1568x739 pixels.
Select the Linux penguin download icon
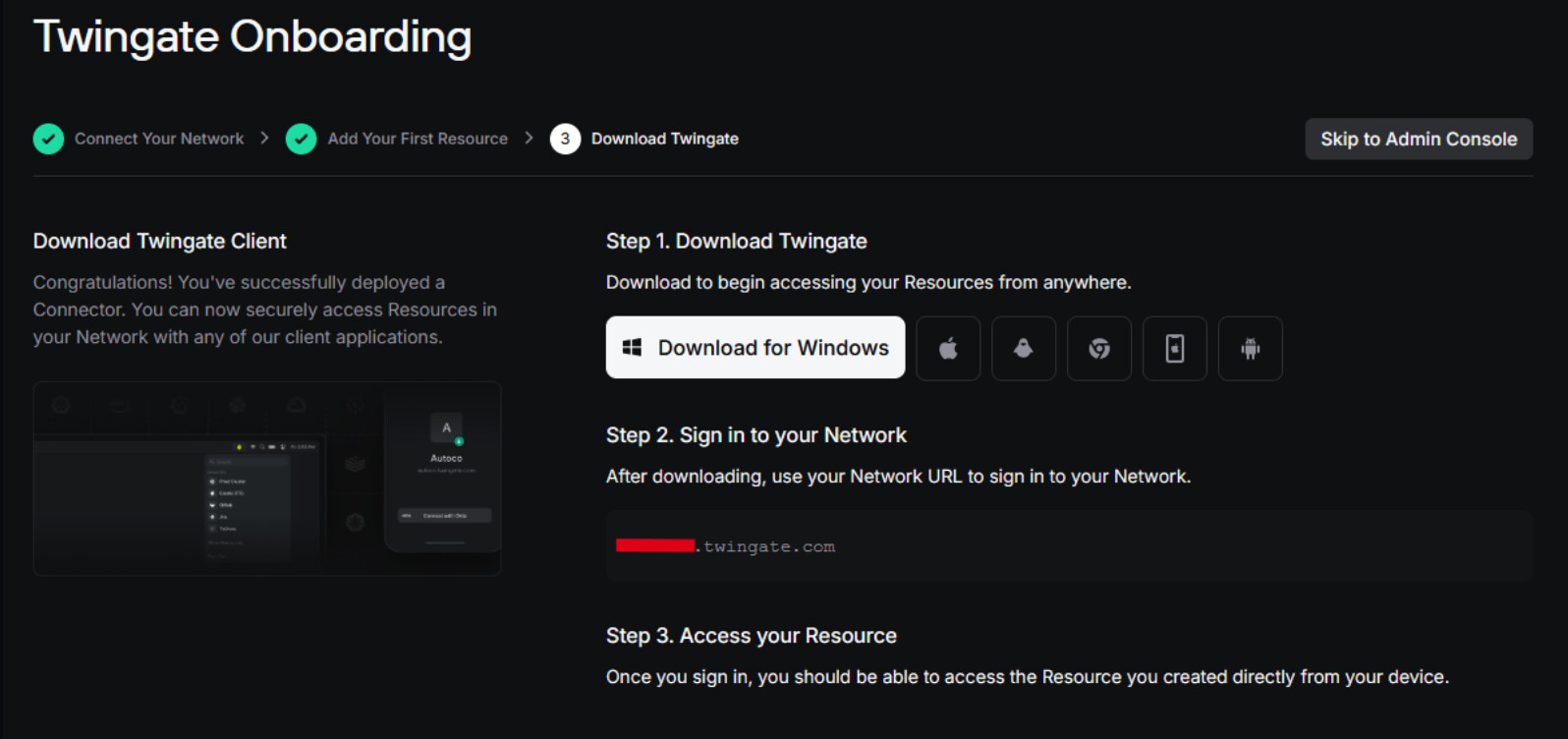(x=1023, y=348)
